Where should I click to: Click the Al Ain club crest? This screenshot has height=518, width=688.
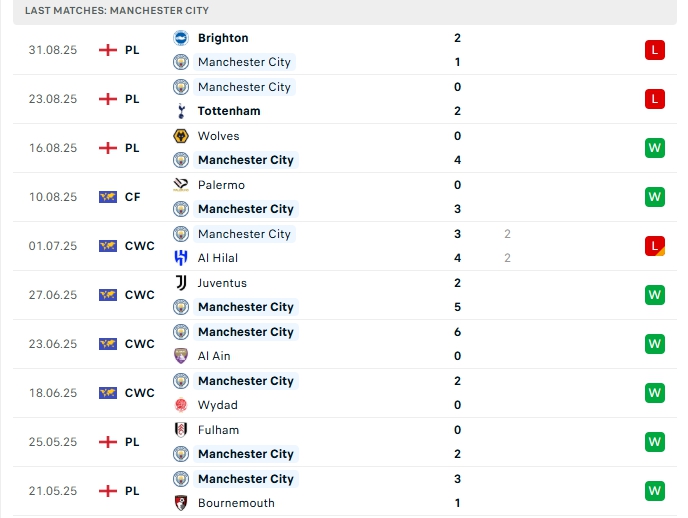pos(181,356)
